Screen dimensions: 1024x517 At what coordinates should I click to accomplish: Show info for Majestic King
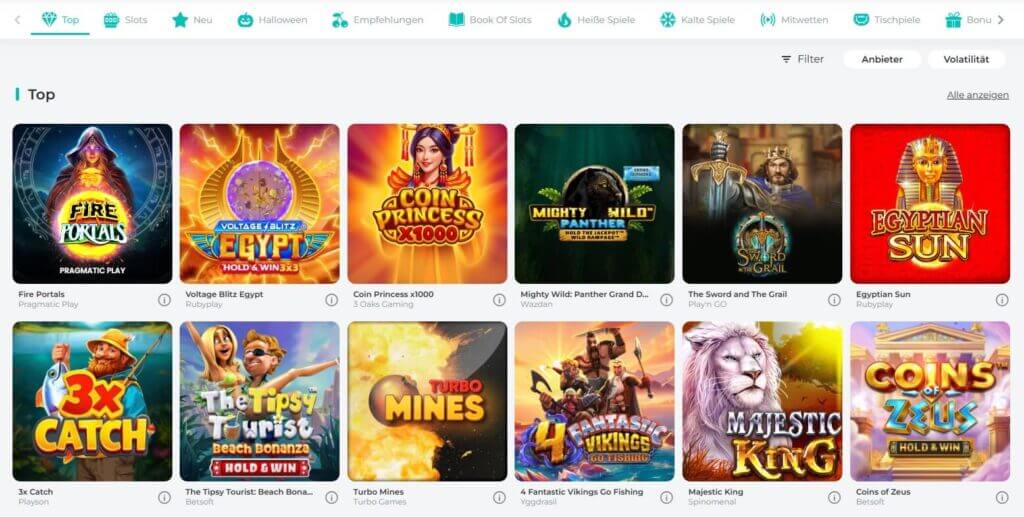pyautogui.click(x=834, y=497)
